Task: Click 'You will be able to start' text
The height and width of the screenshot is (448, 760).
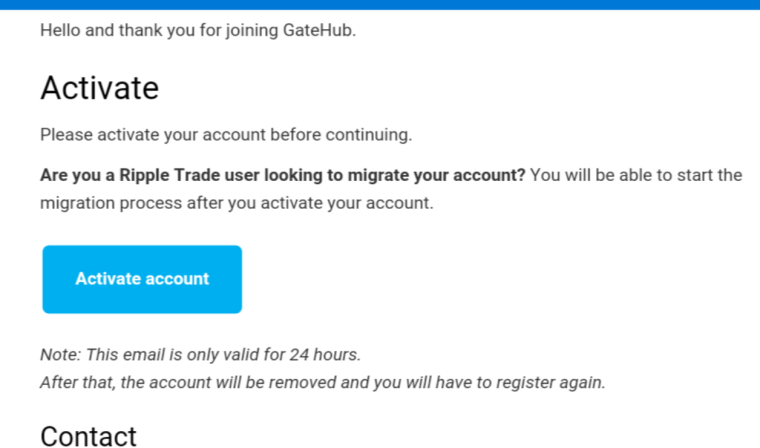Action: (620, 176)
